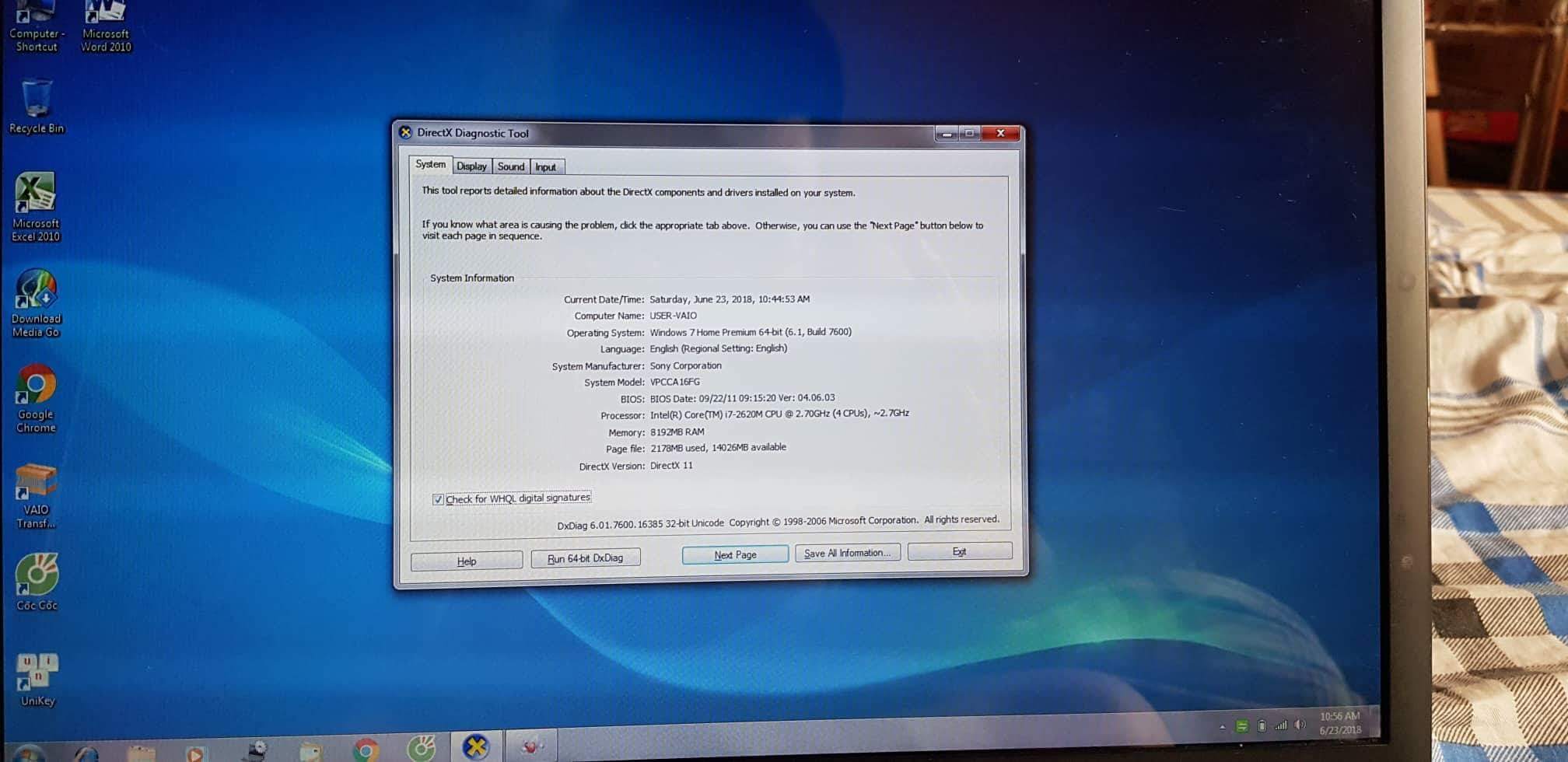This screenshot has width=1568, height=762.
Task: Click the Page file usage text
Action: click(x=719, y=448)
